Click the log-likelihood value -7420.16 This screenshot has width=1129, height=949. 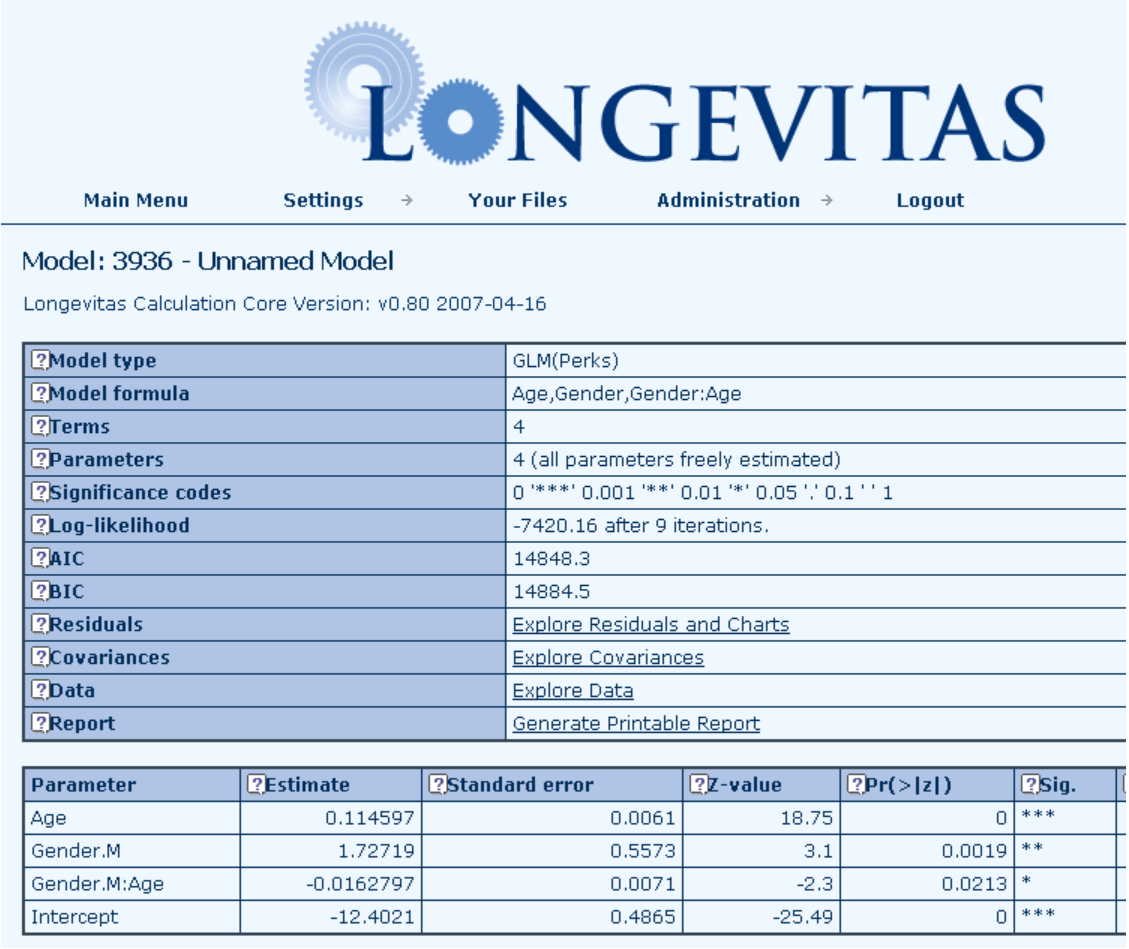point(555,526)
